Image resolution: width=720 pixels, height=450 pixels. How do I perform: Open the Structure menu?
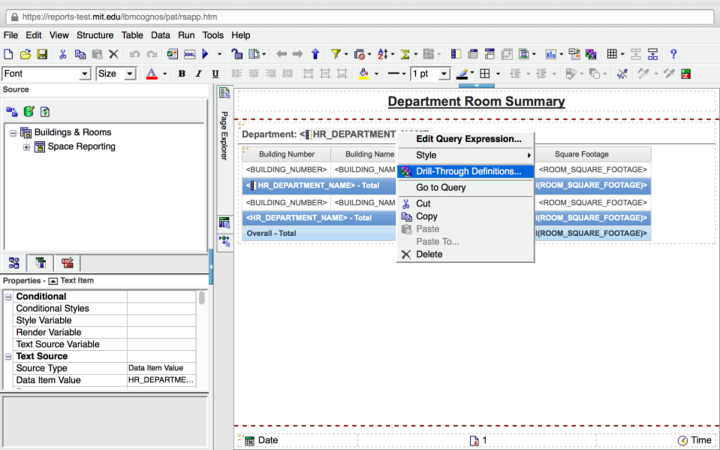click(95, 35)
